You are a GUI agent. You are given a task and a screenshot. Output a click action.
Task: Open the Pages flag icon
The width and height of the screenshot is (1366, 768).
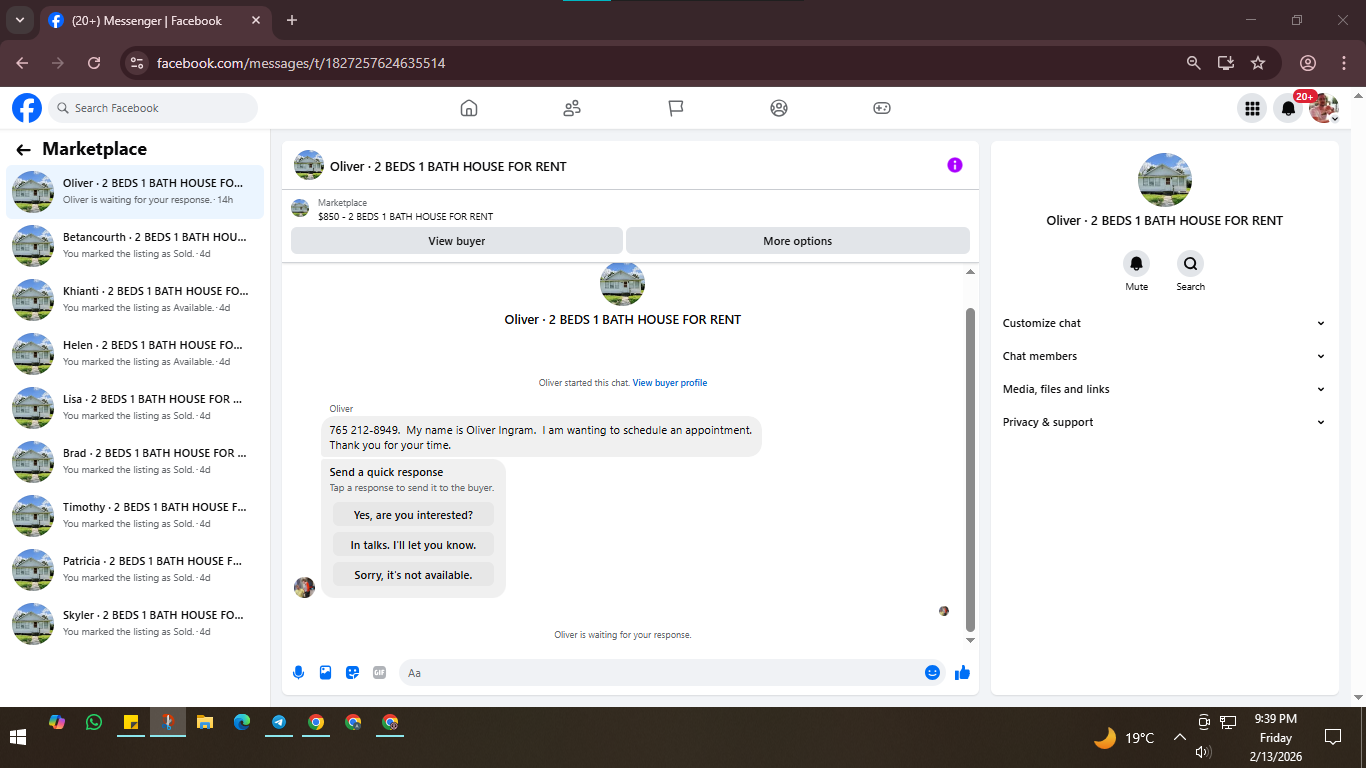pos(676,108)
